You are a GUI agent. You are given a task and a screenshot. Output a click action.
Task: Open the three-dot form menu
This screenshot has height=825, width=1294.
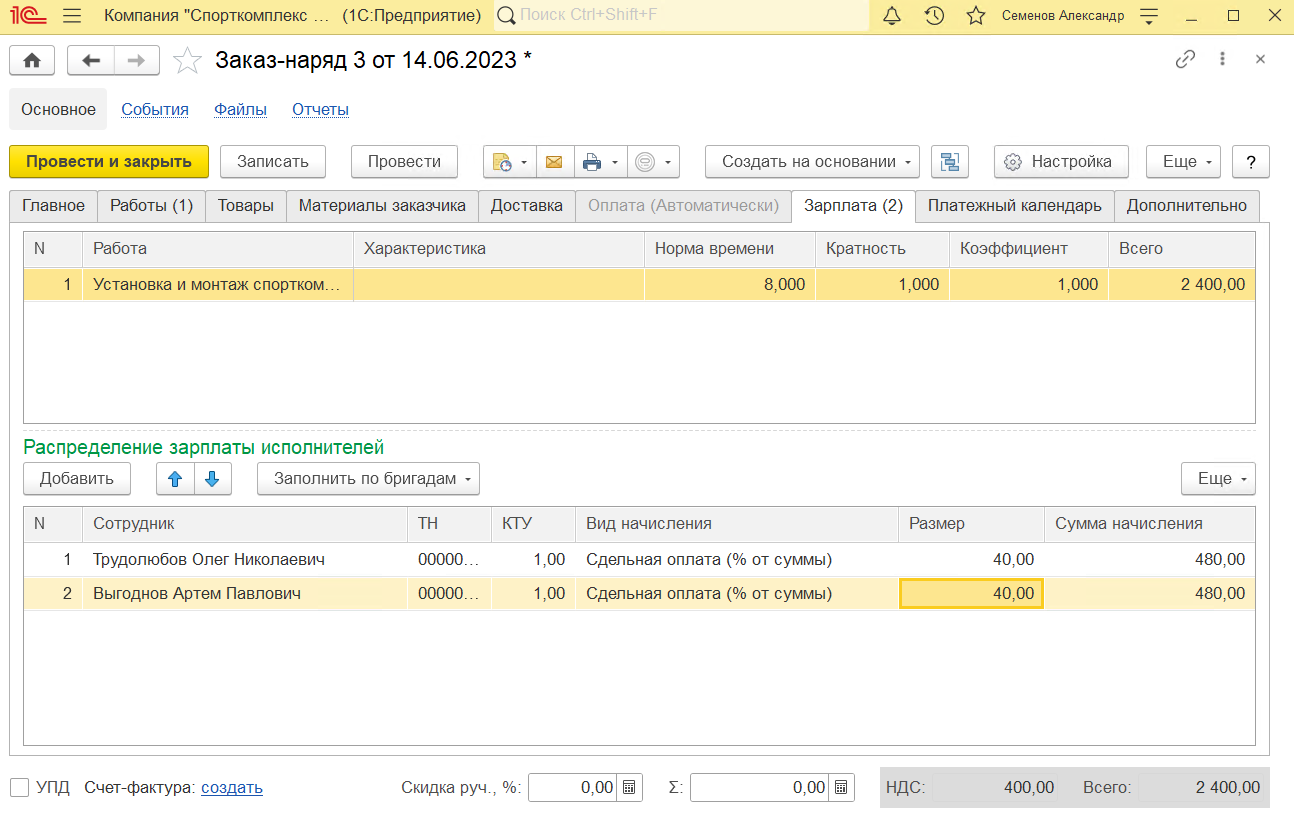[1222, 59]
